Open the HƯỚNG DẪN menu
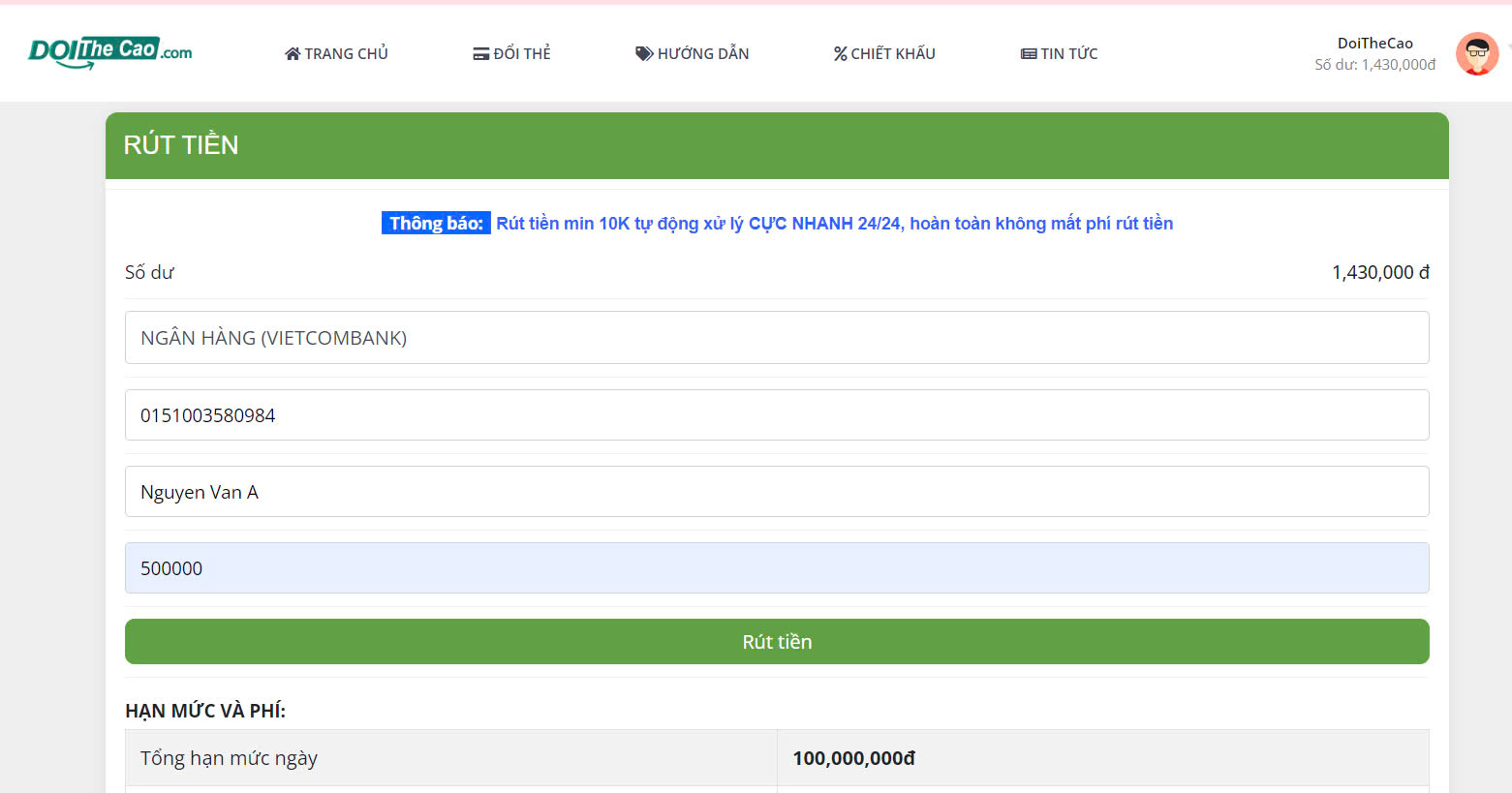 point(693,53)
